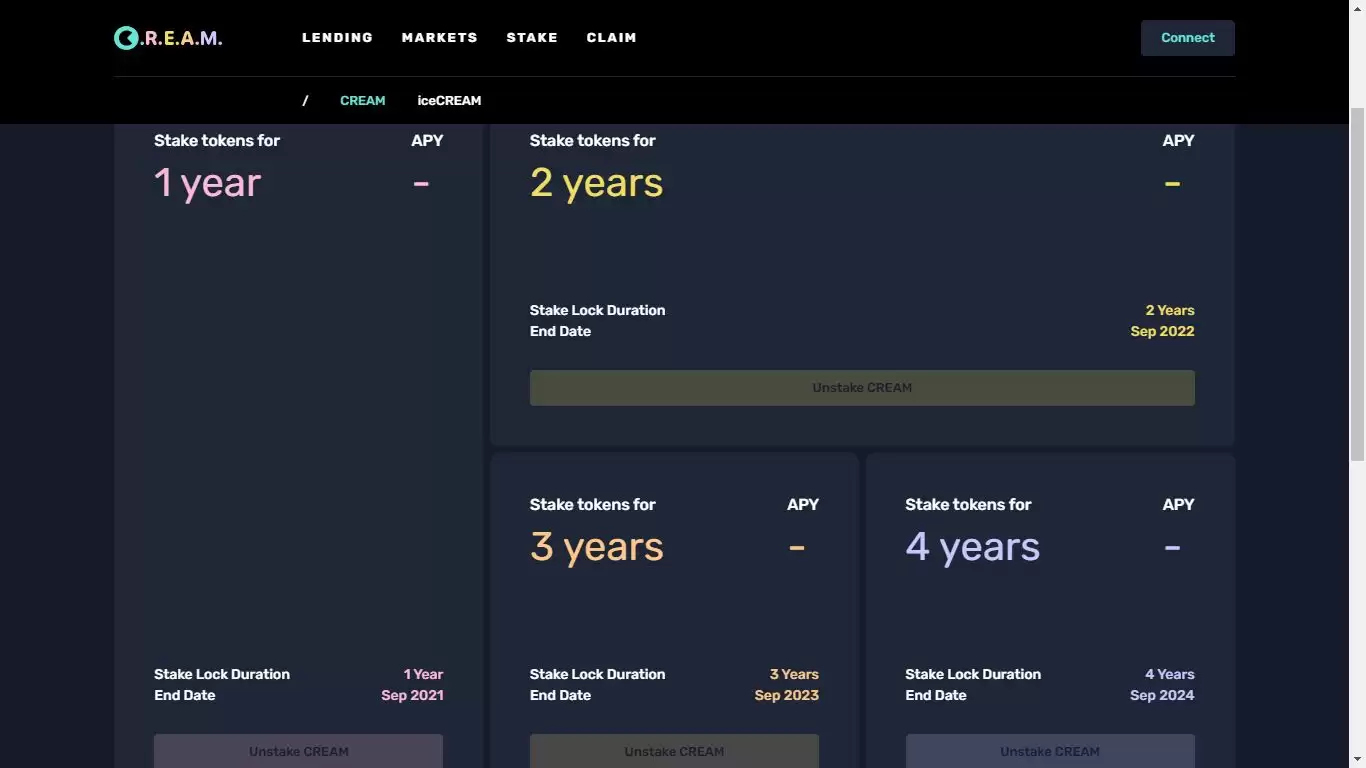Click the orange "3 years" heading
The width and height of the screenshot is (1366, 768).
pos(596,547)
